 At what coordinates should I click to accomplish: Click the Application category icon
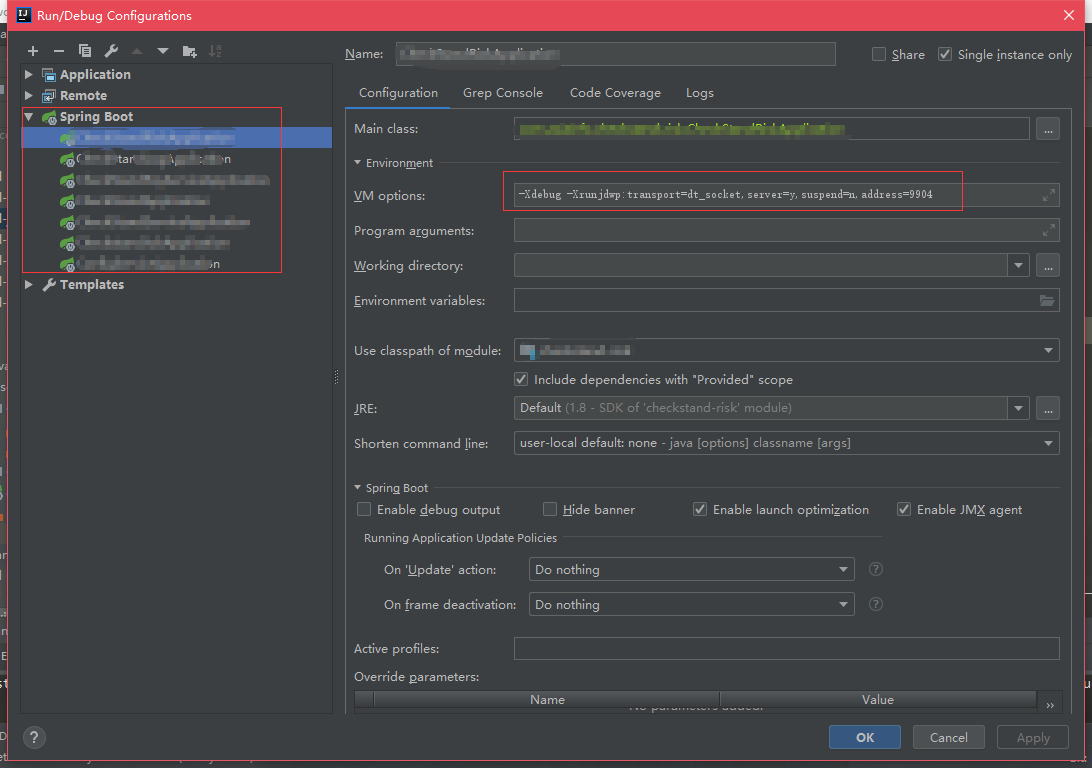pyautogui.click(x=49, y=75)
